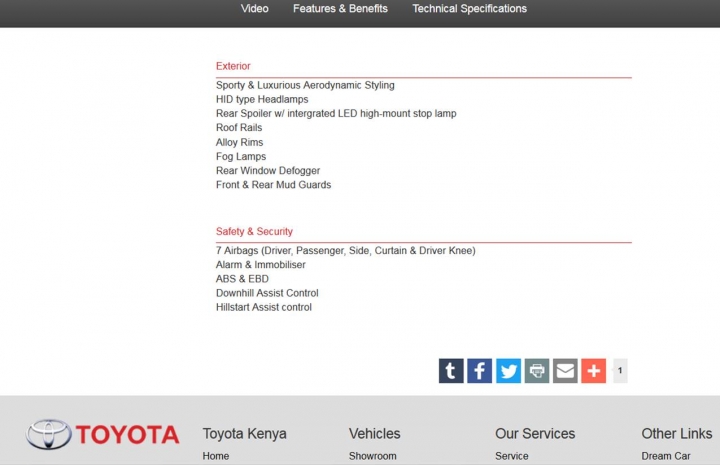Click the 'Rear Window Defogger' text
Image resolution: width=720 pixels, height=465 pixels.
[268, 171]
